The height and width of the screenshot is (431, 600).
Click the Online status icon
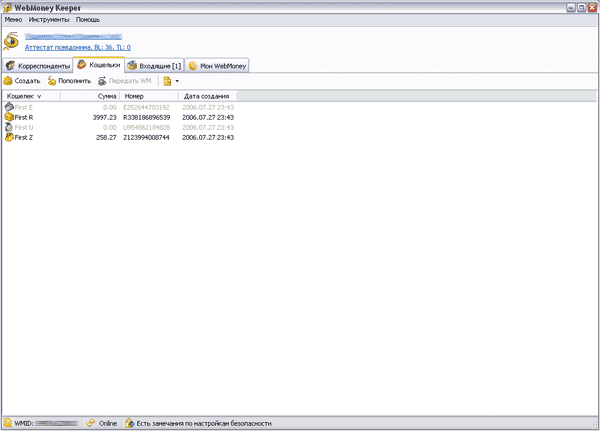pos(91,423)
